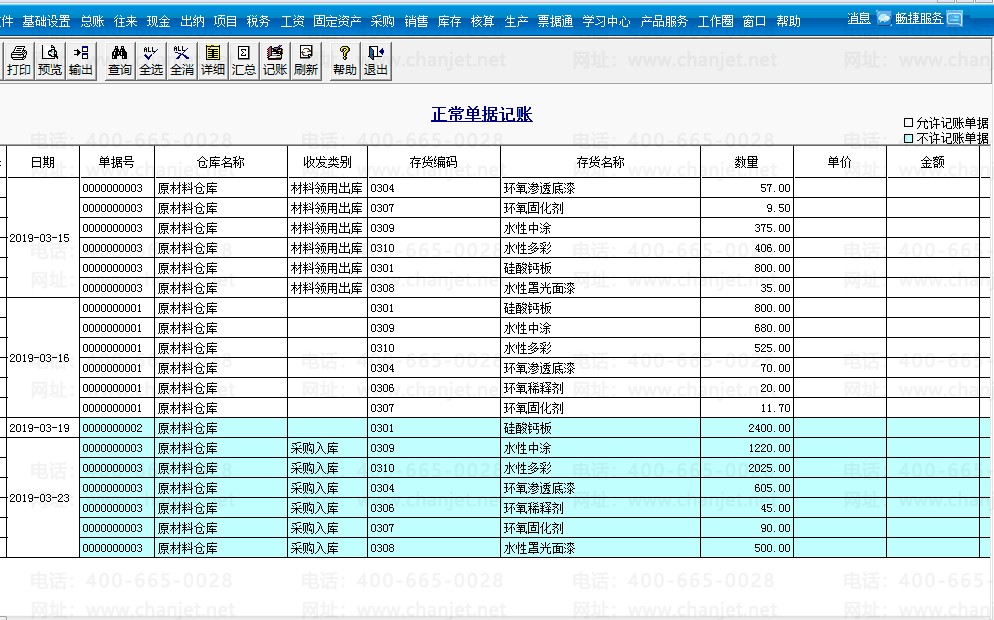
Task: Click the 允许记账单据 legend box
Action: tap(908, 123)
